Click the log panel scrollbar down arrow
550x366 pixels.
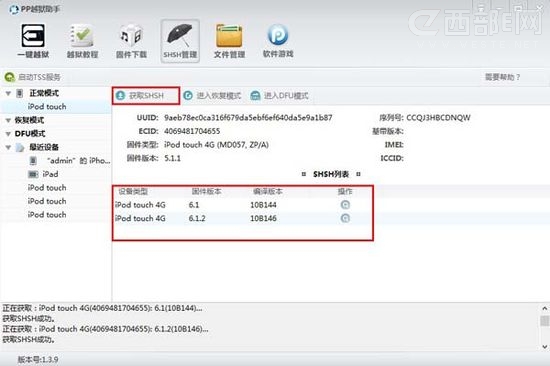click(544, 347)
